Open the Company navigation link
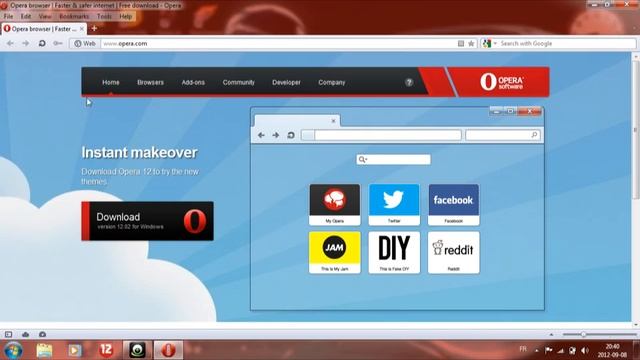The image size is (640, 360). click(x=331, y=82)
